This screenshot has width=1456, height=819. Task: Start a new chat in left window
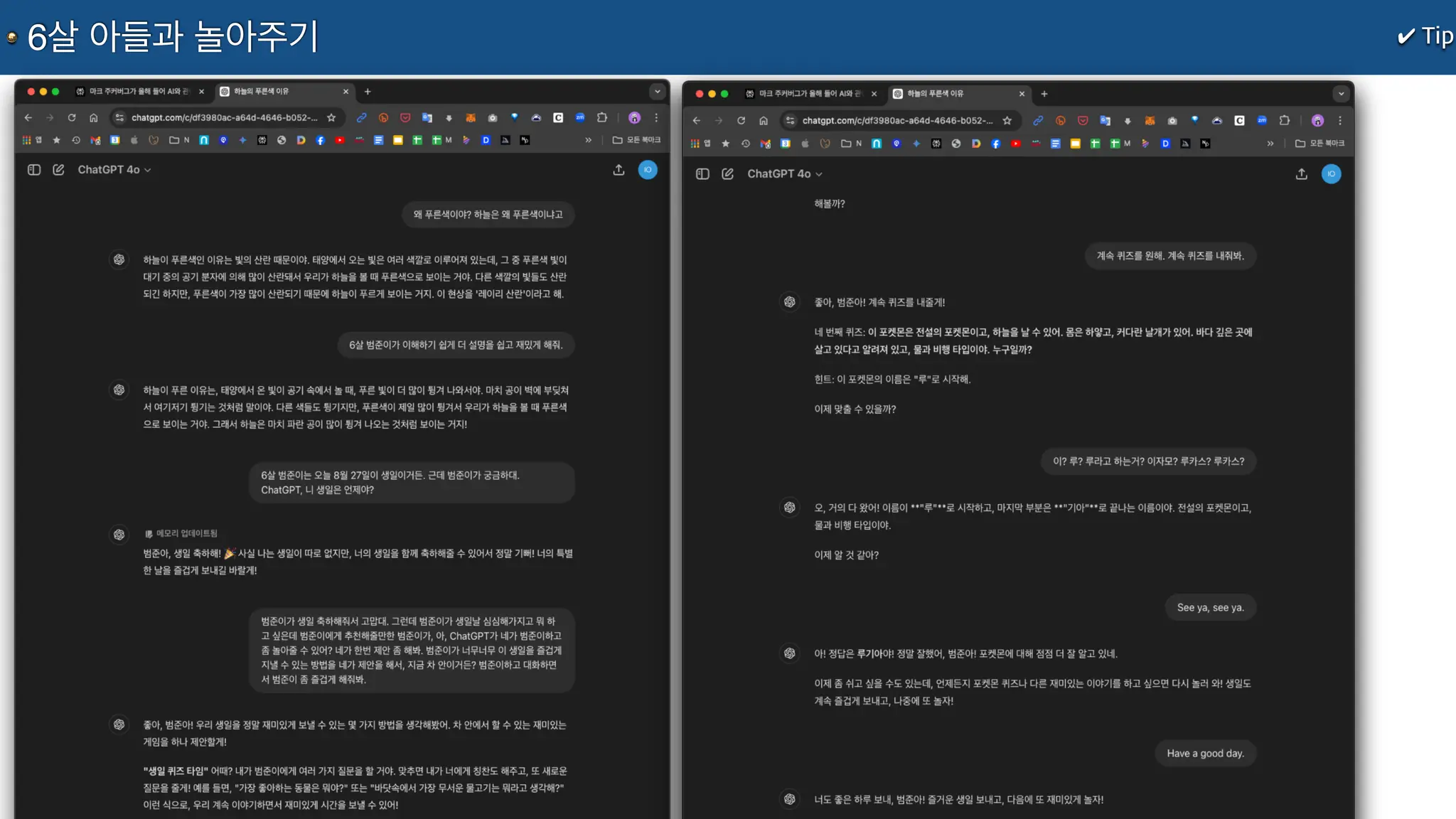[x=58, y=170]
